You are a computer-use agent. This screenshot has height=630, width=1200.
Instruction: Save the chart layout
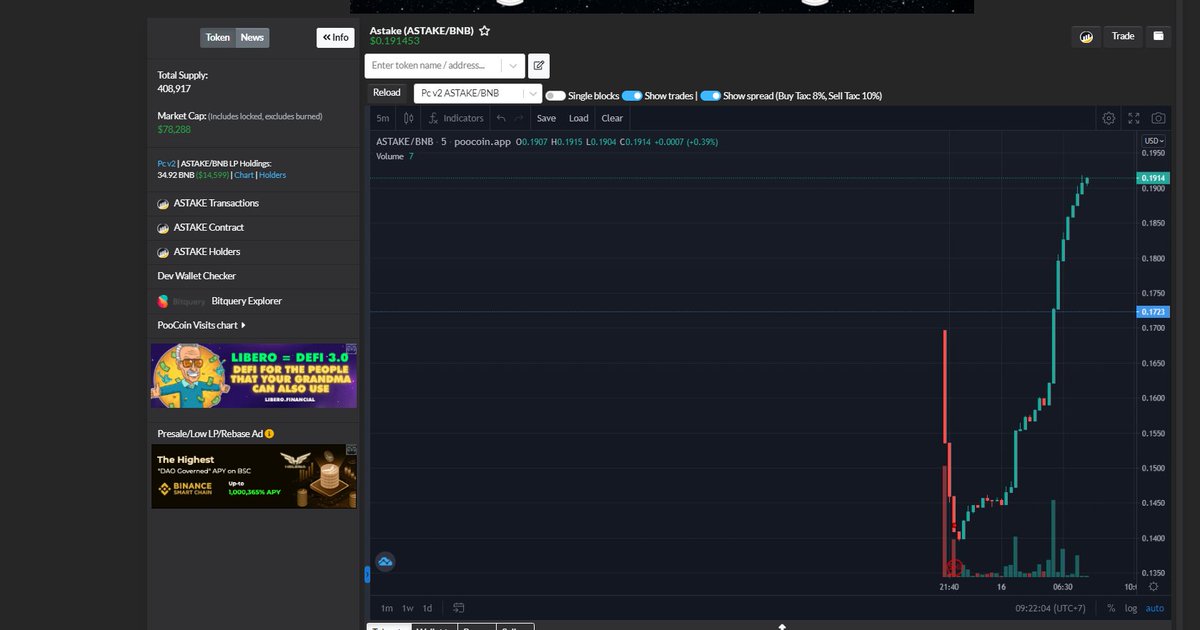coord(546,118)
